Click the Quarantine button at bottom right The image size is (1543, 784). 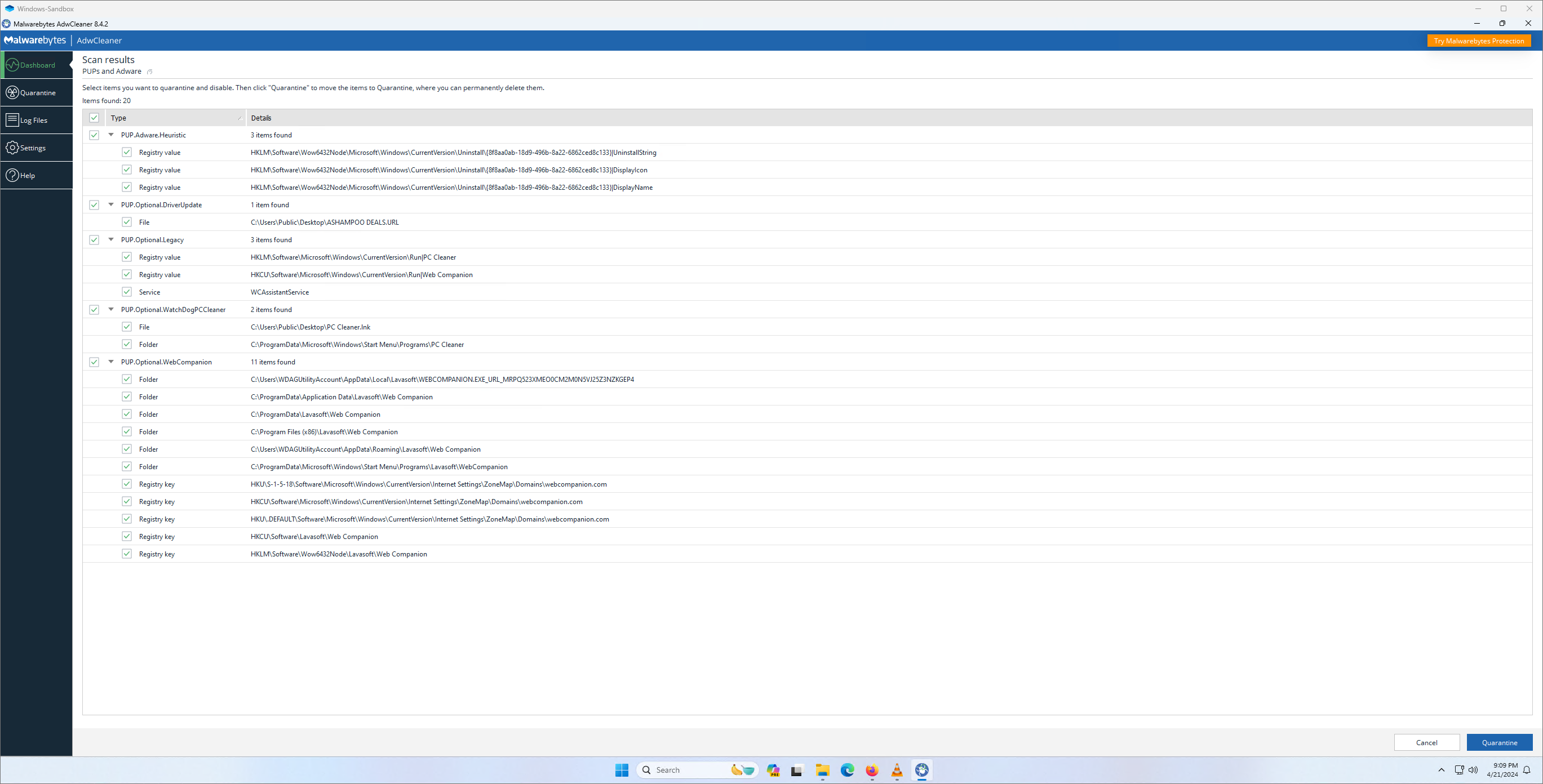(x=1498, y=743)
